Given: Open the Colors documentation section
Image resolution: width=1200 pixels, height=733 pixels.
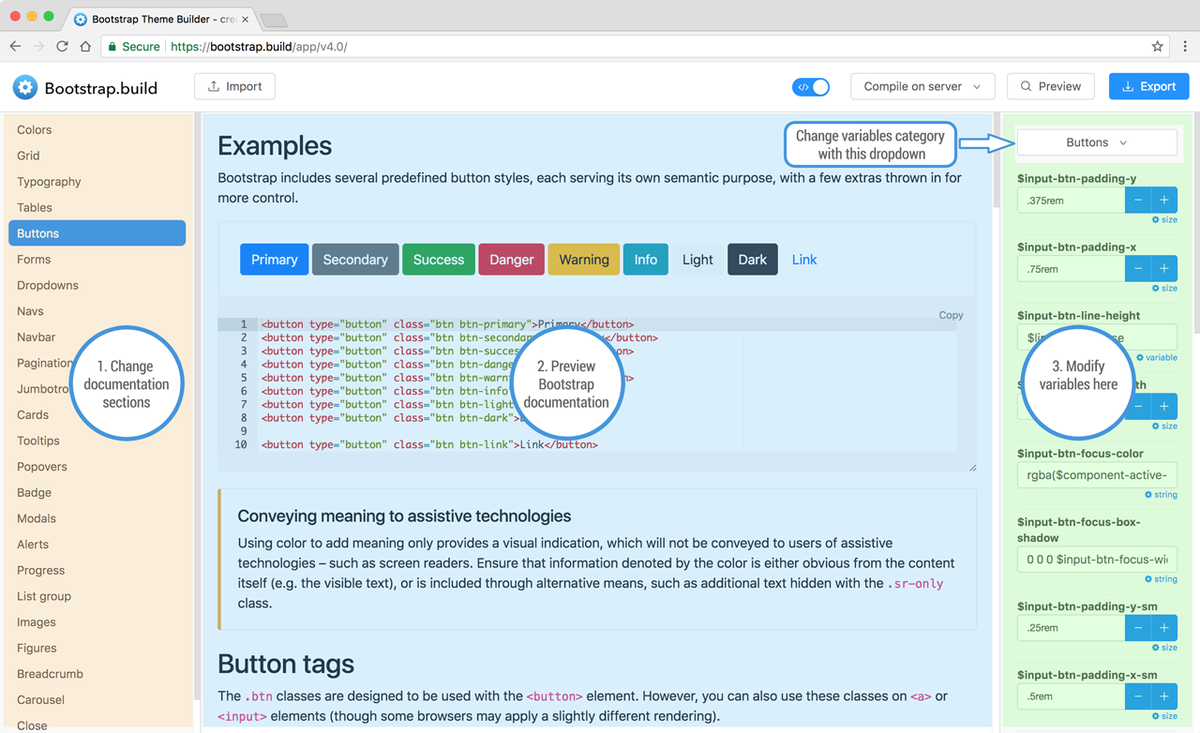Looking at the screenshot, I should point(34,130).
